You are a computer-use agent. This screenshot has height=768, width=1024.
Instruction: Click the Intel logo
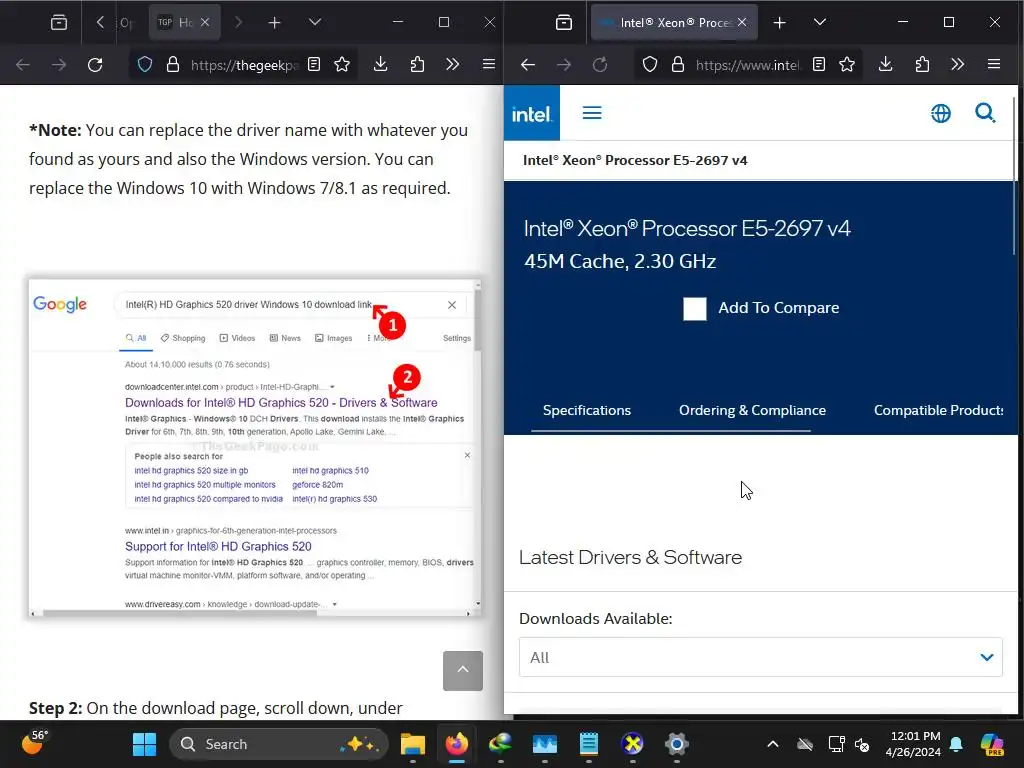pyautogui.click(x=532, y=113)
